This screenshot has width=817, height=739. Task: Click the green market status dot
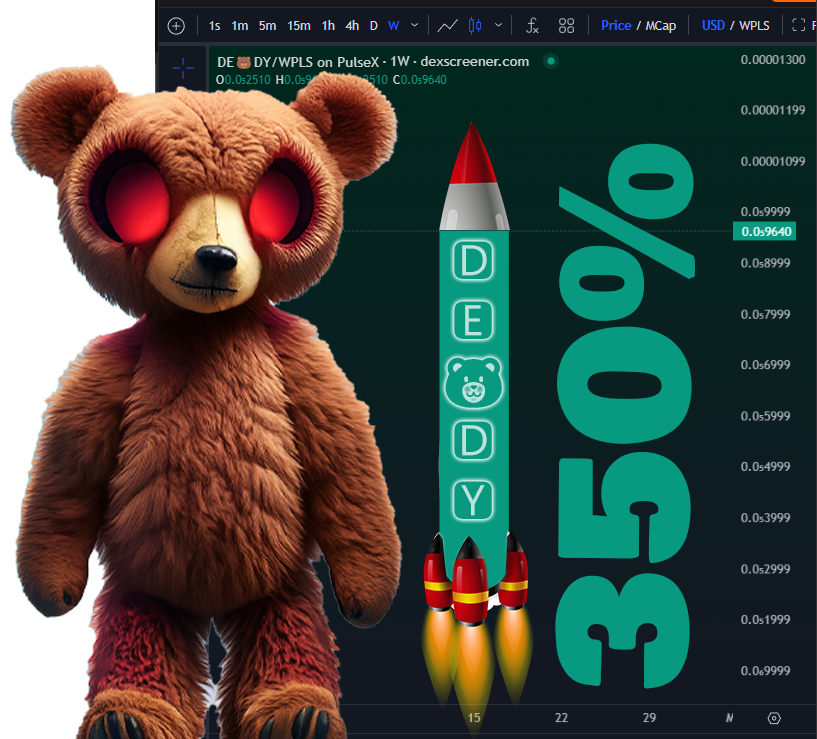[551, 61]
